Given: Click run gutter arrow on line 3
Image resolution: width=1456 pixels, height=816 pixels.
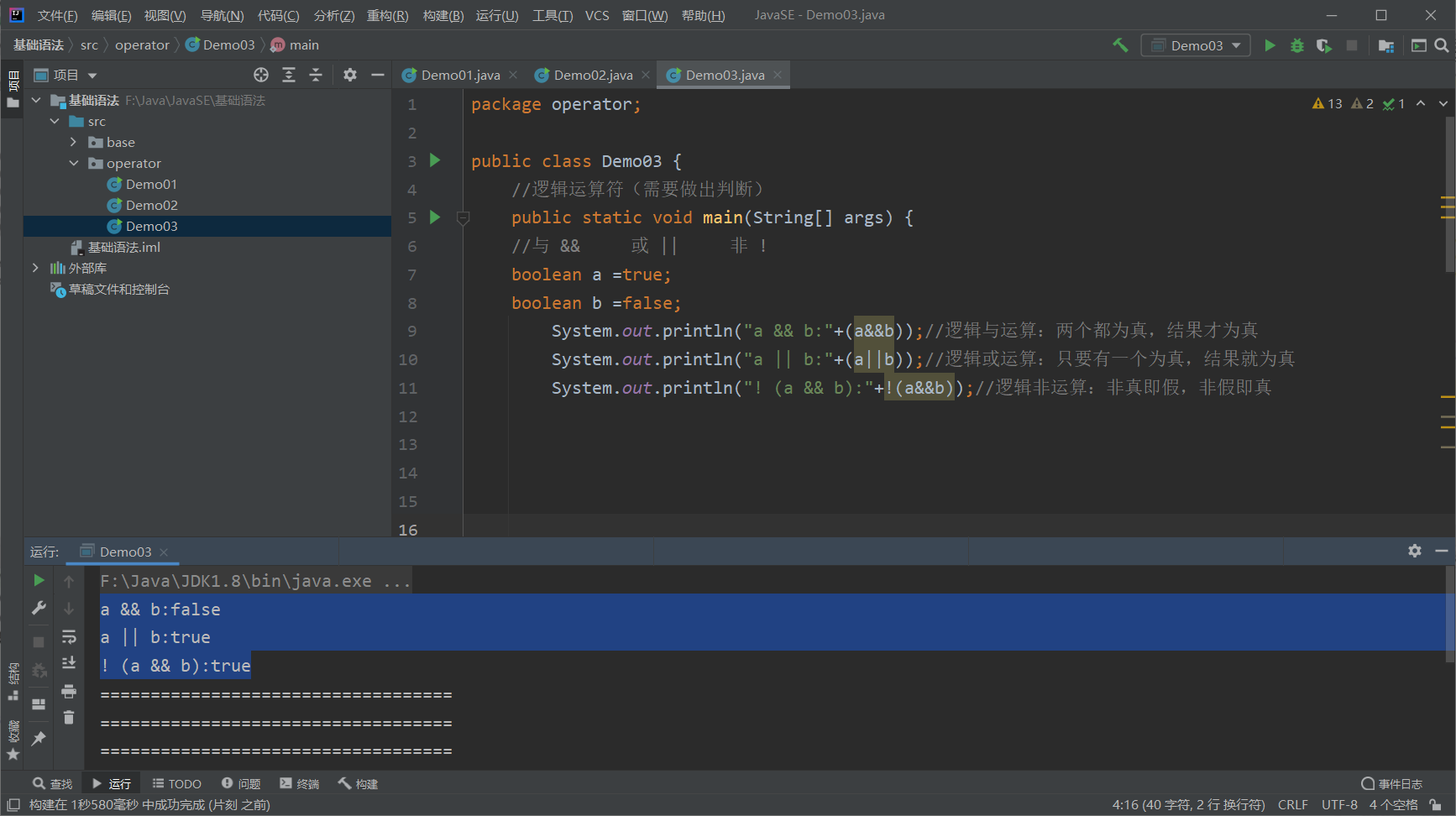Looking at the screenshot, I should (435, 160).
